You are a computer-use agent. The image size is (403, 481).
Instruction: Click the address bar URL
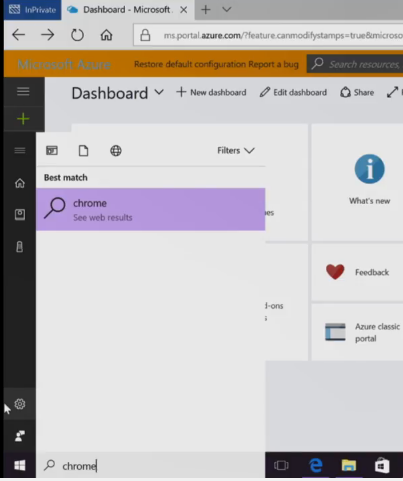point(283,35)
